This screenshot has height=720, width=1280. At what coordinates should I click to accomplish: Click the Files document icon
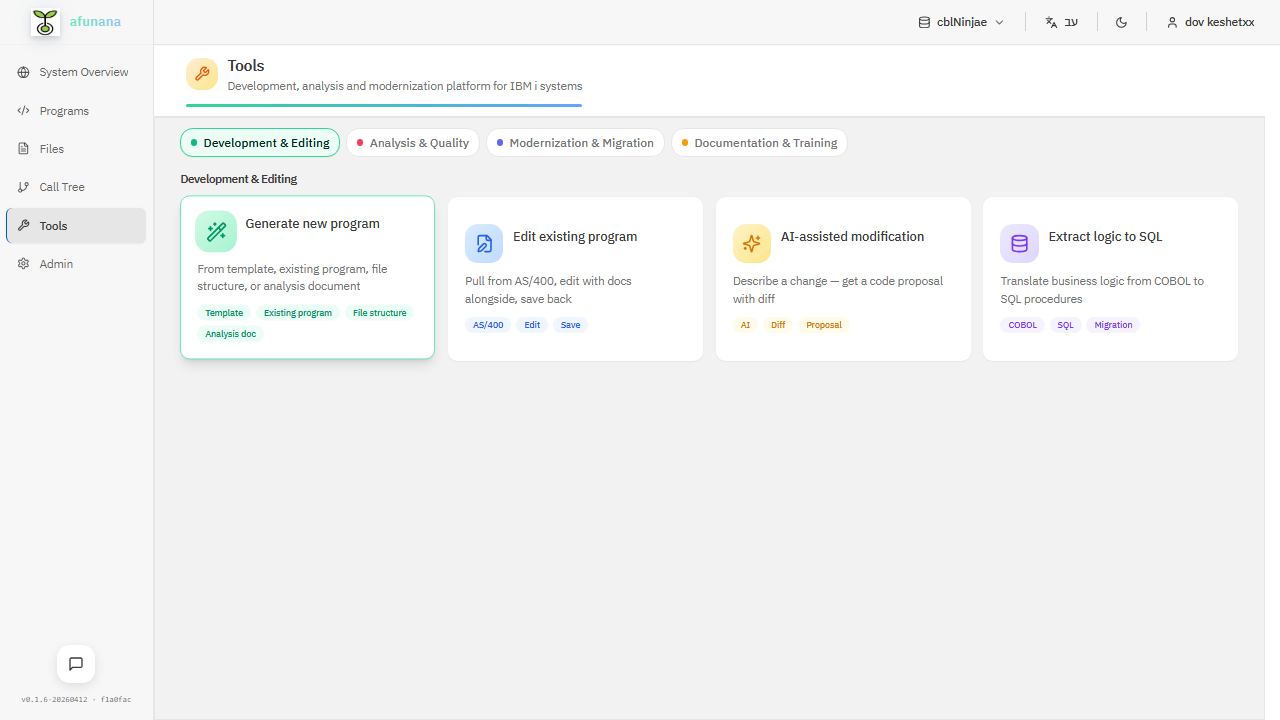point(23,148)
